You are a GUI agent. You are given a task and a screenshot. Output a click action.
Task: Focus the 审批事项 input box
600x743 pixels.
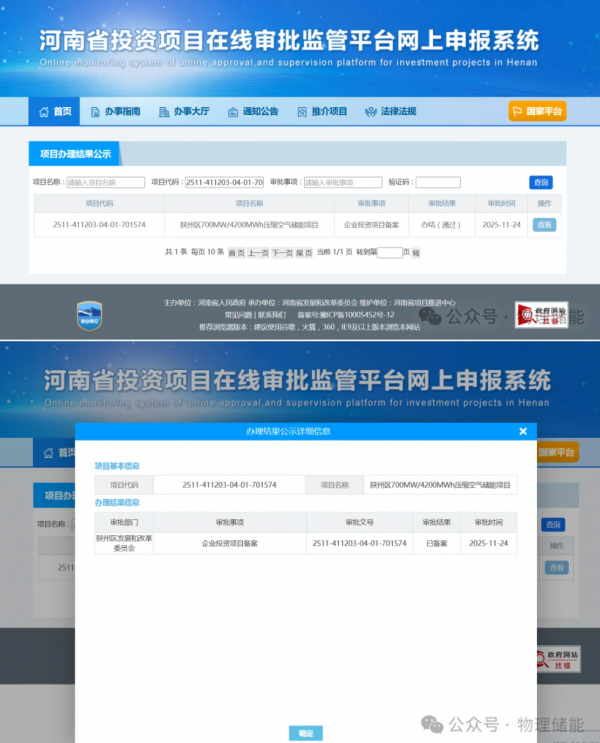pyautogui.click(x=342, y=183)
